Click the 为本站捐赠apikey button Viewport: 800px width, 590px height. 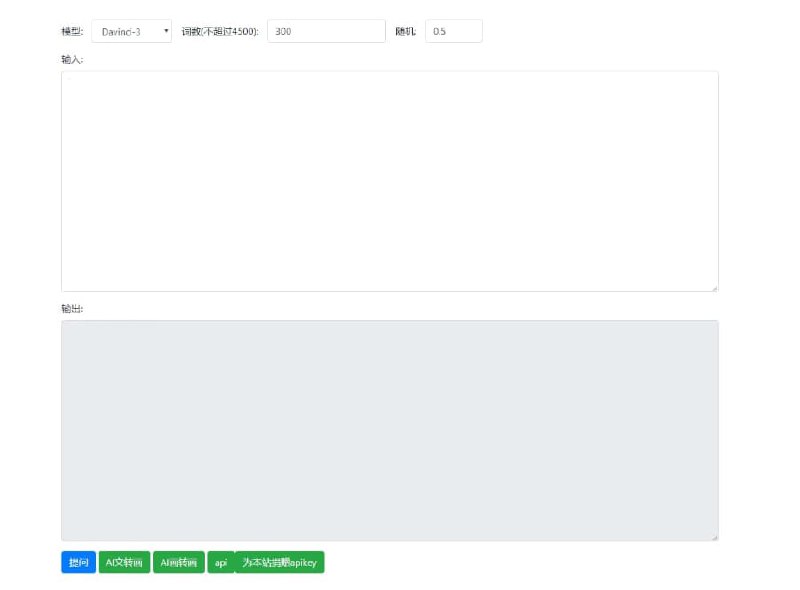[281, 562]
